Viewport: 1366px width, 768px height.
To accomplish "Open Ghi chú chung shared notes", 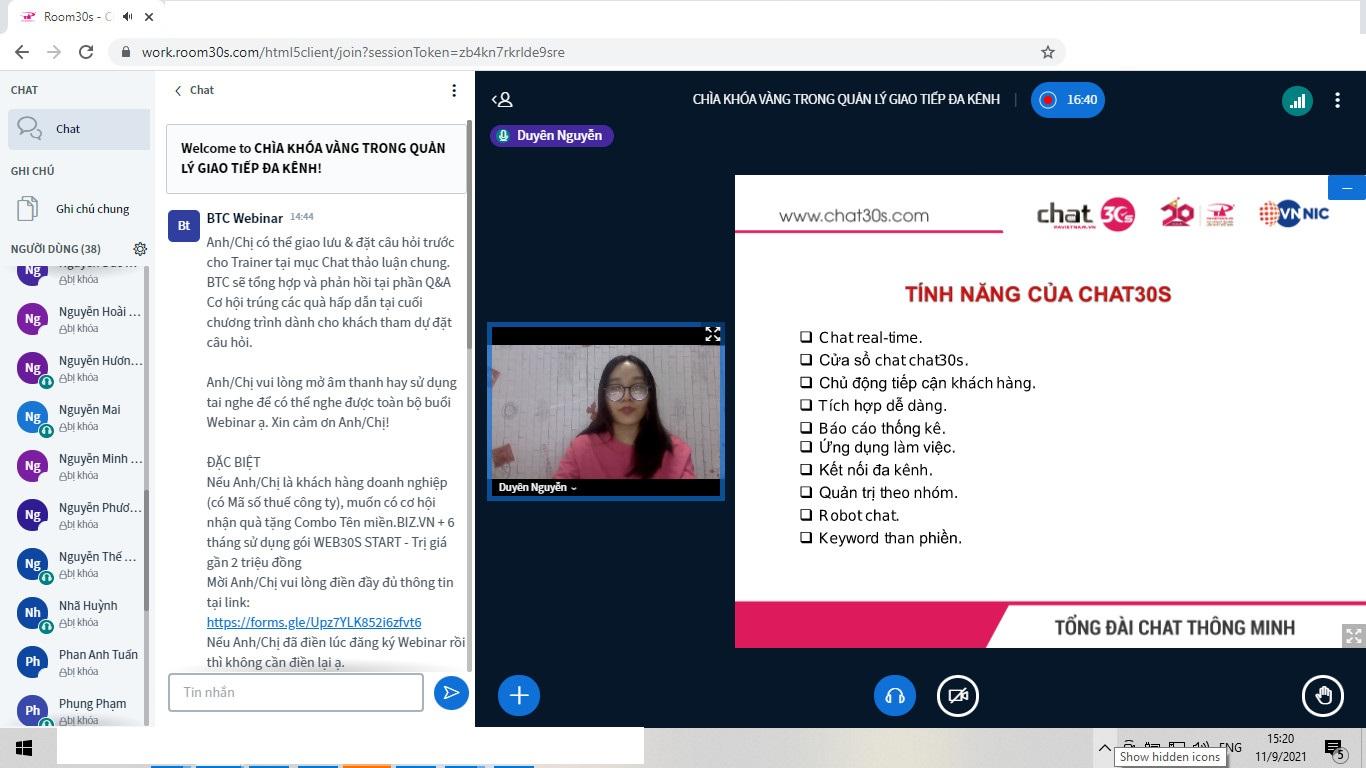I will [x=79, y=209].
